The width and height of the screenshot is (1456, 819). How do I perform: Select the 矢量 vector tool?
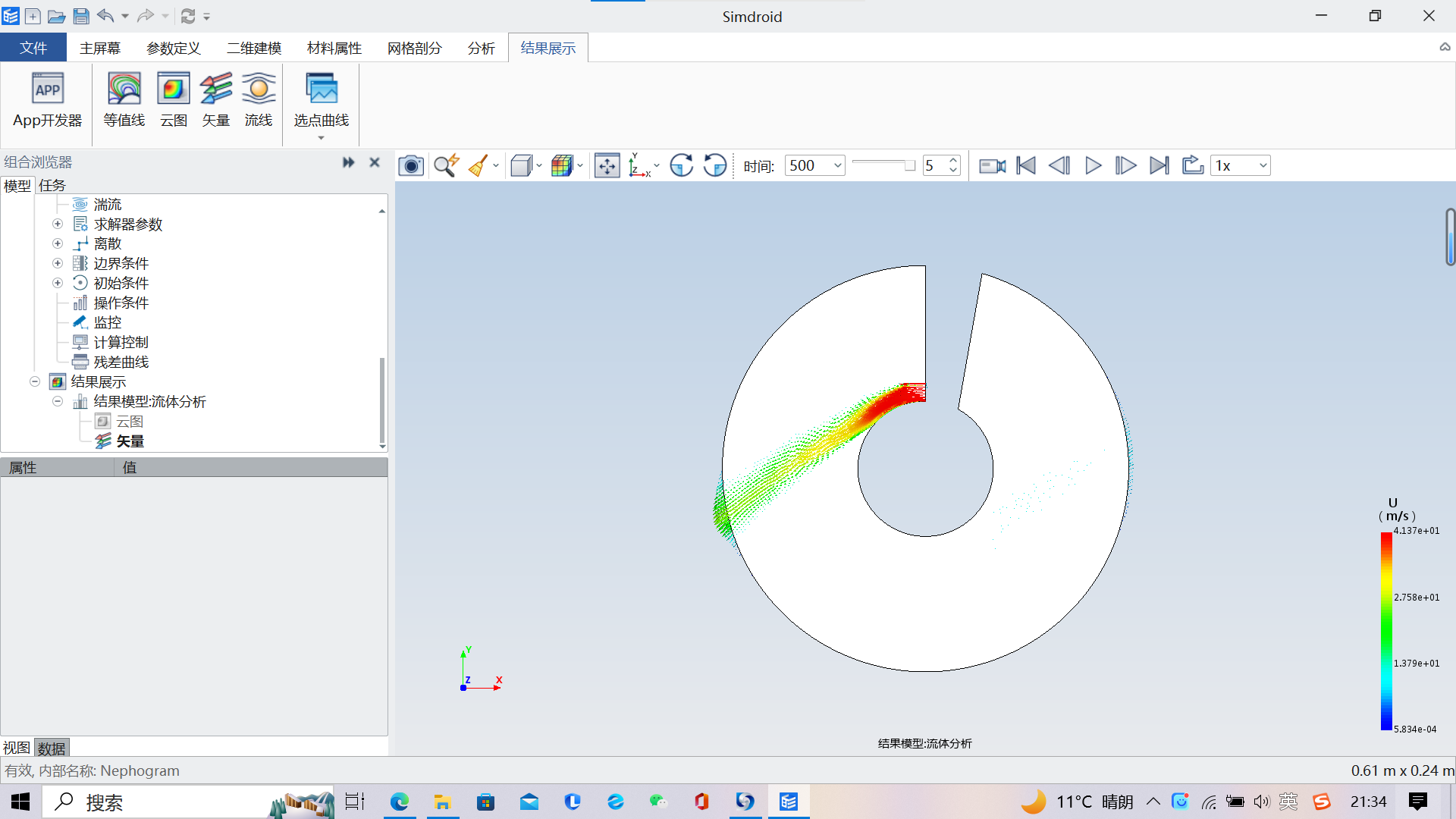point(216,101)
